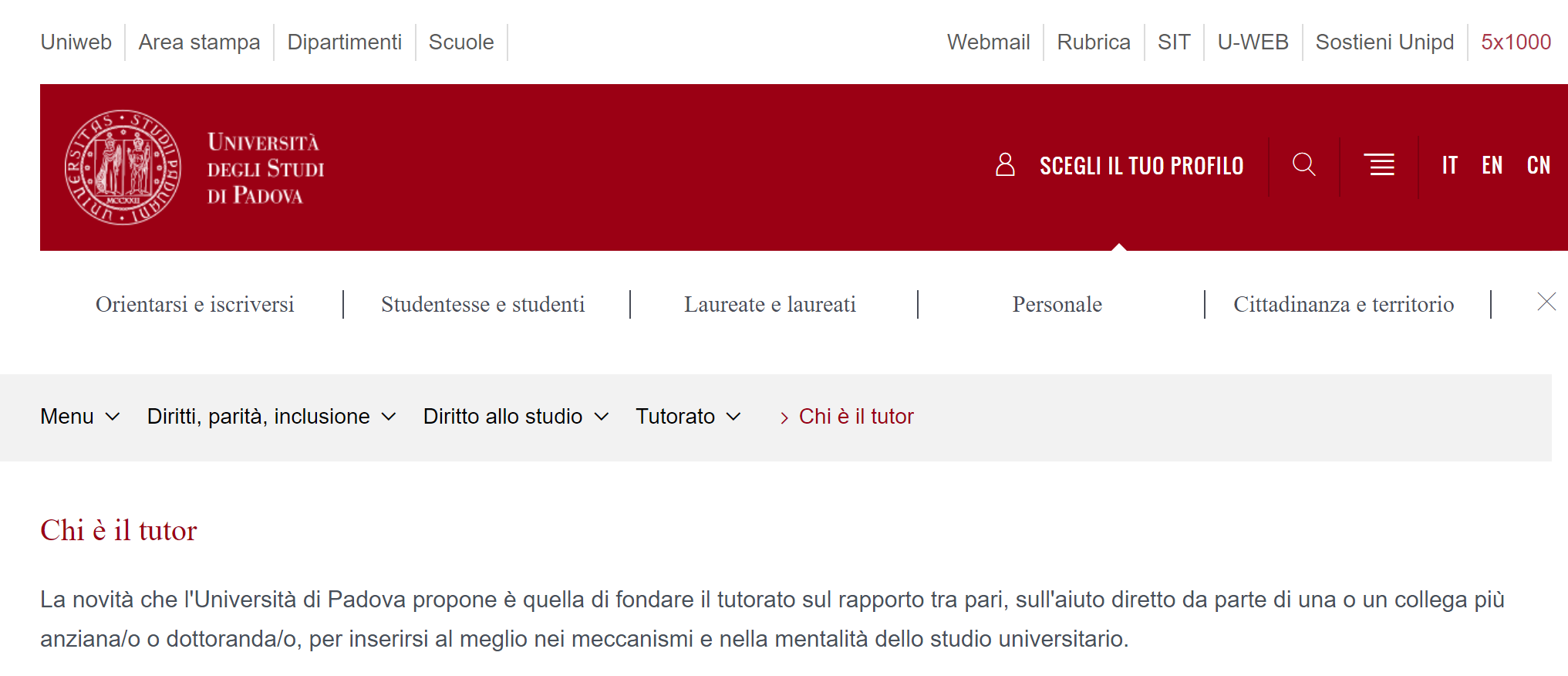Select the Personale profile tab
The image size is (1568, 676).
(x=1057, y=305)
